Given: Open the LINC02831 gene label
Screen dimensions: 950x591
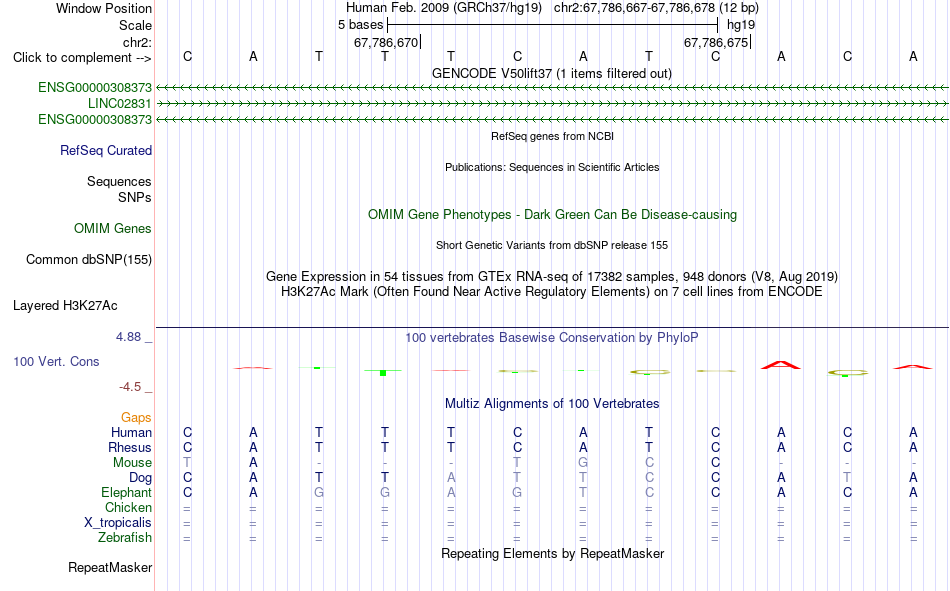Looking at the screenshot, I should (119, 104).
